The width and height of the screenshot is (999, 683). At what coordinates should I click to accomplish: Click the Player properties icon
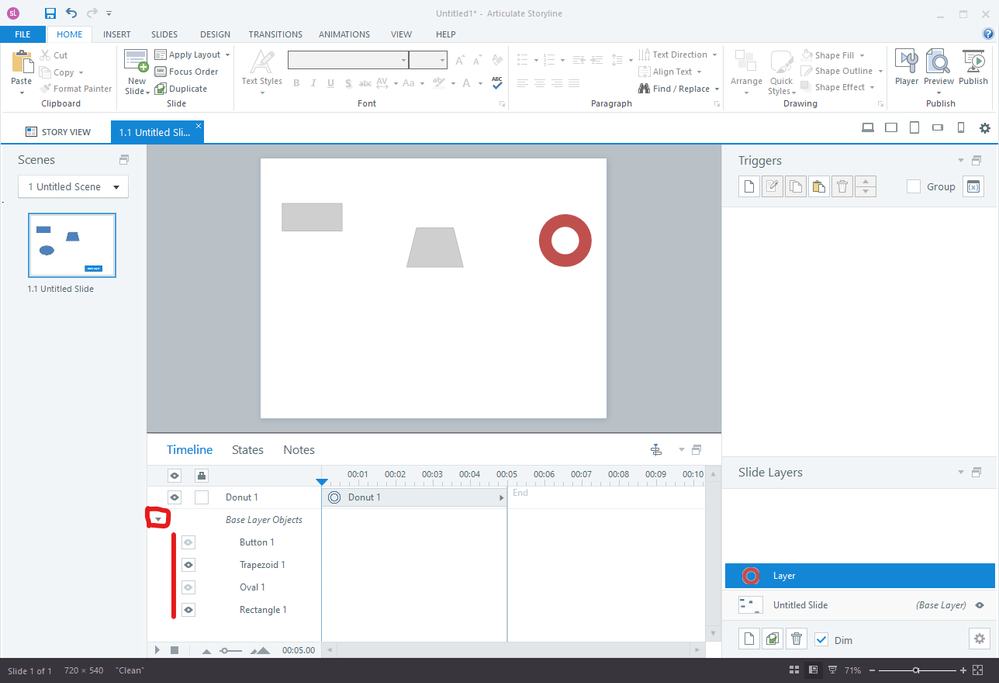(906, 66)
